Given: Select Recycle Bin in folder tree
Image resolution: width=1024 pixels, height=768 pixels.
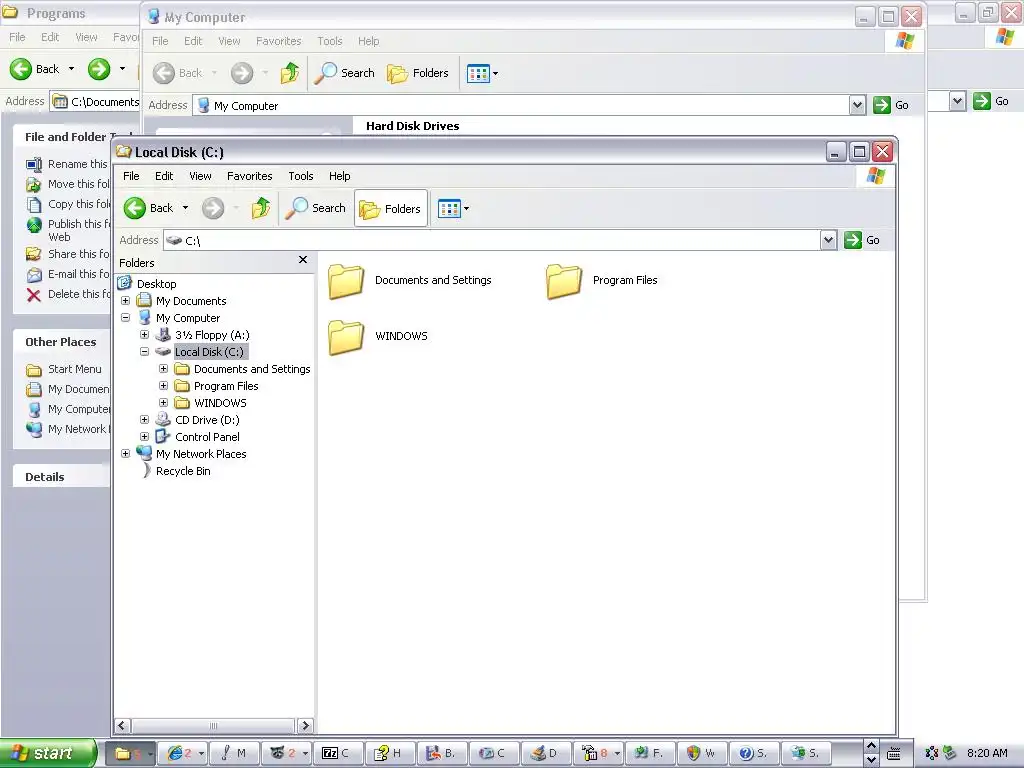Looking at the screenshot, I should pyautogui.click(x=183, y=471).
